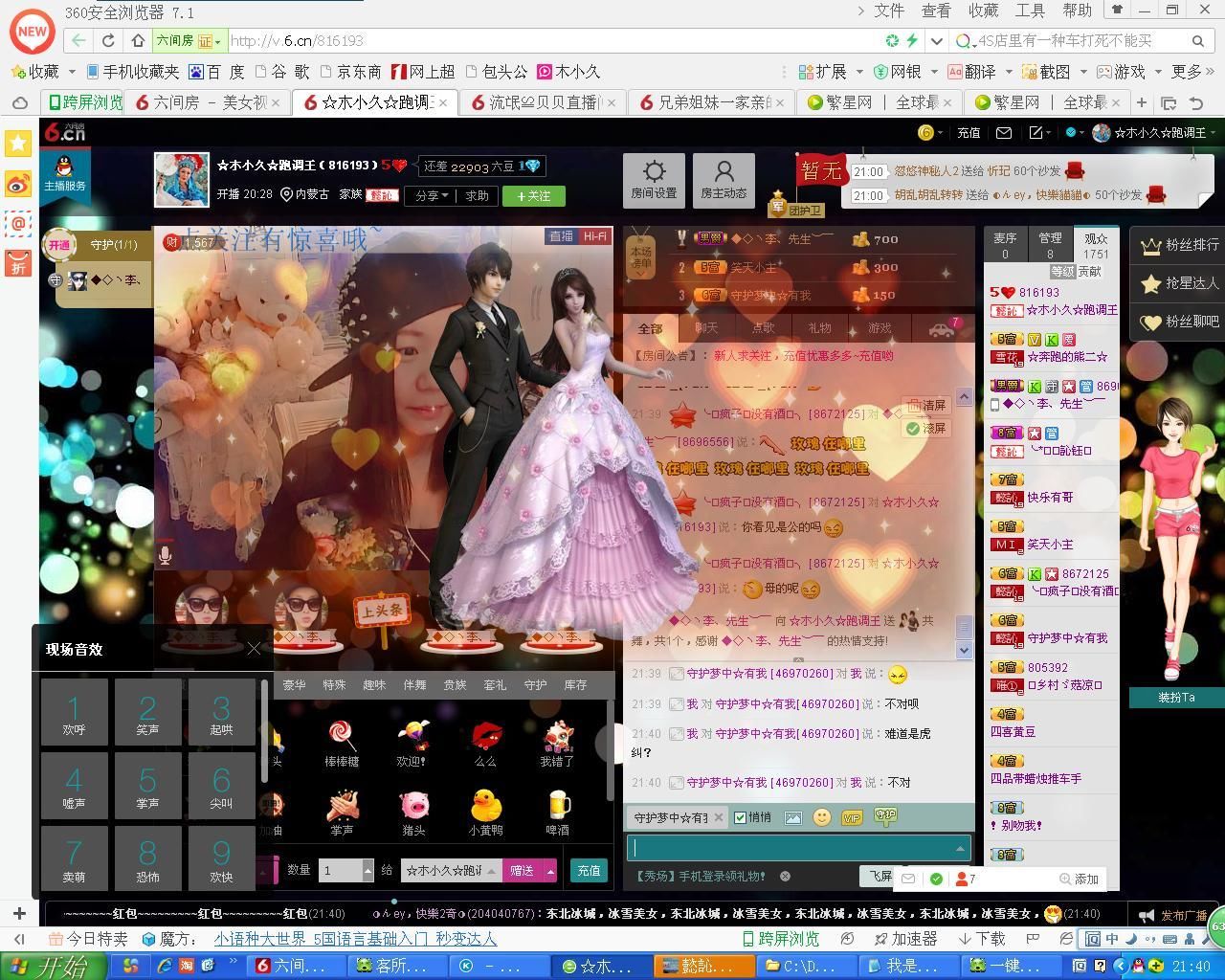Open 粉丝排行 fan ranking
Image resolution: width=1225 pixels, height=980 pixels.
click(x=1180, y=245)
